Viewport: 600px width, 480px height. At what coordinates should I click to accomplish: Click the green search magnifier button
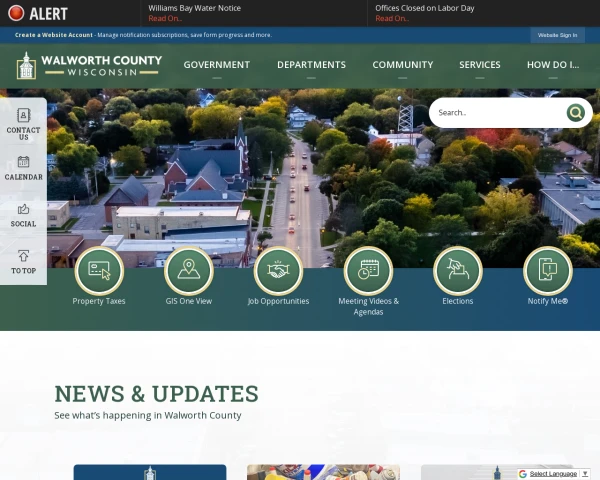(576, 113)
